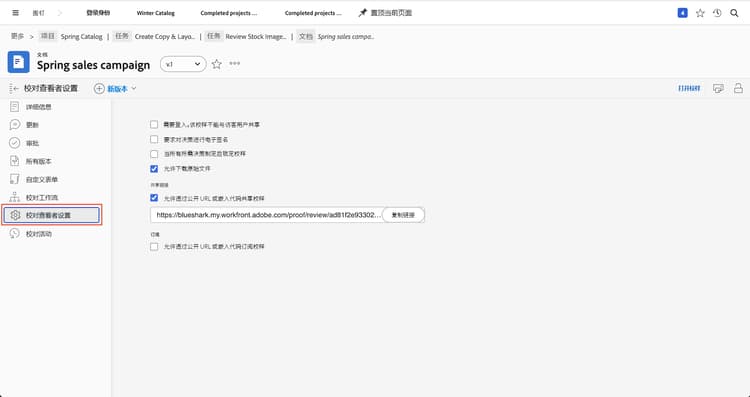
Task: Click the blue document icon beside title
Action: coord(19,62)
